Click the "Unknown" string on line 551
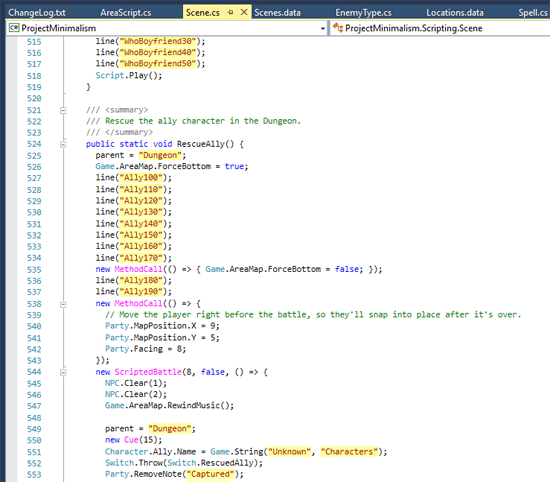This screenshot has width=550, height=482. pos(289,451)
